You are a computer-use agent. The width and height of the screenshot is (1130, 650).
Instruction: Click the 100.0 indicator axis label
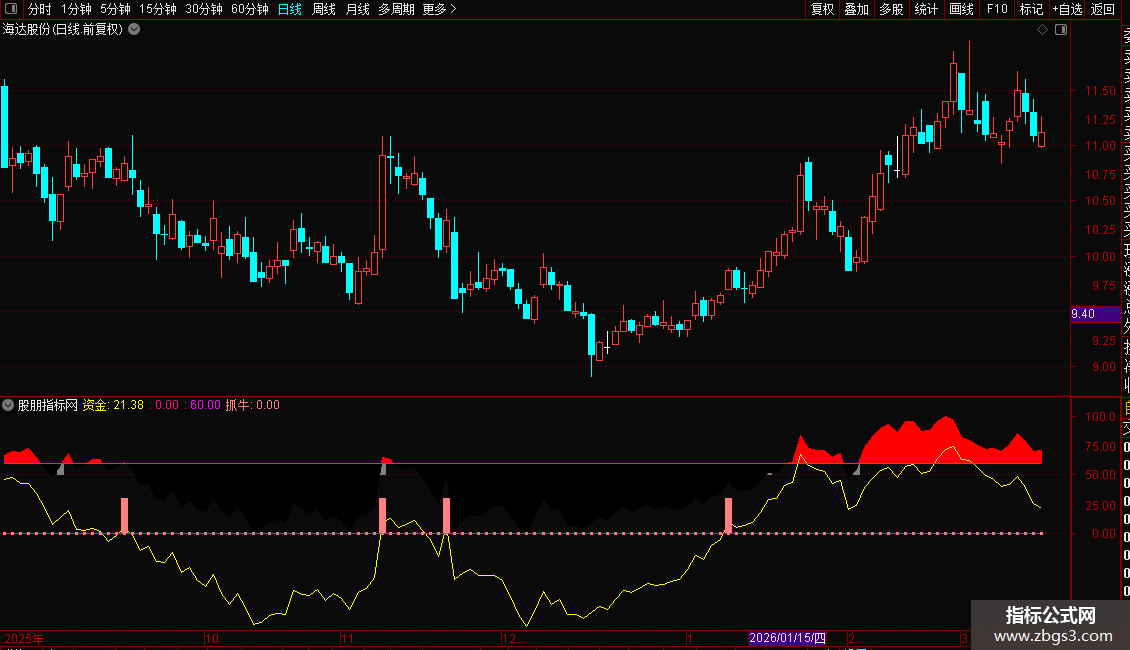point(1100,417)
